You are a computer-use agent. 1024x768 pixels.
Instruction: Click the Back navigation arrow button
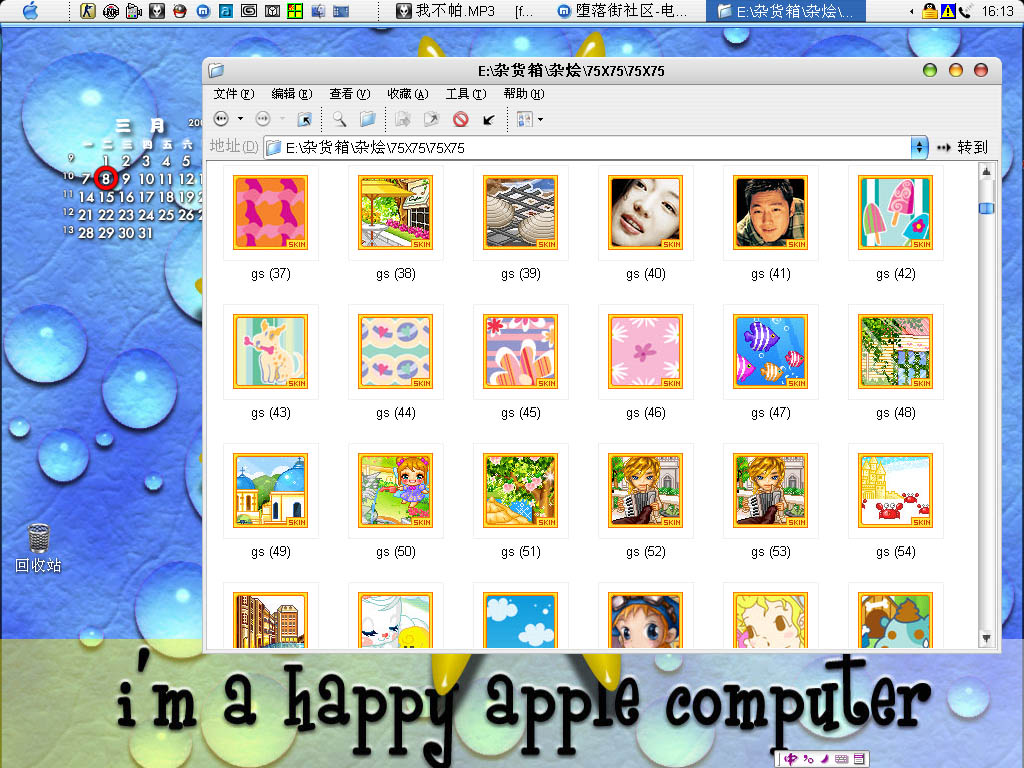coord(221,119)
